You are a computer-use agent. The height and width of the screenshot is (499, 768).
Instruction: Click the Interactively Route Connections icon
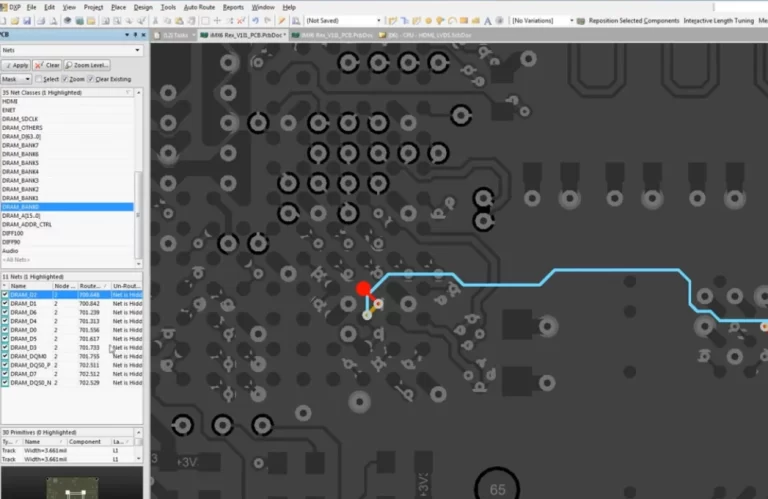392,21
